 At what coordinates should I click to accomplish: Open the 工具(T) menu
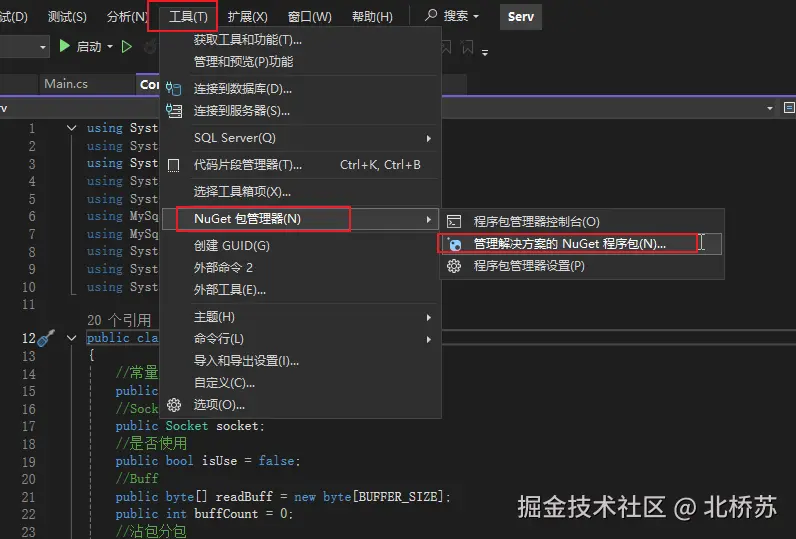188,17
